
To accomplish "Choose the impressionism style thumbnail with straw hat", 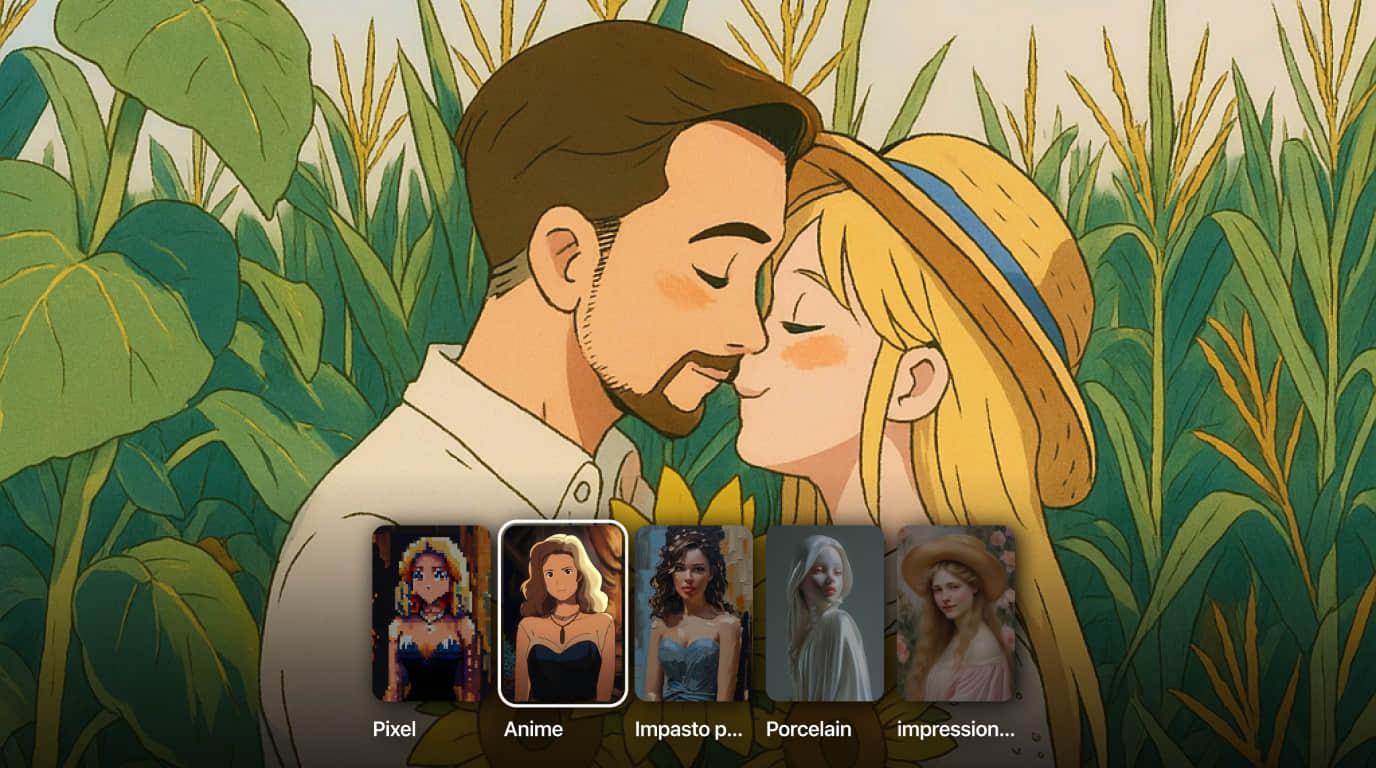I will (956, 613).
